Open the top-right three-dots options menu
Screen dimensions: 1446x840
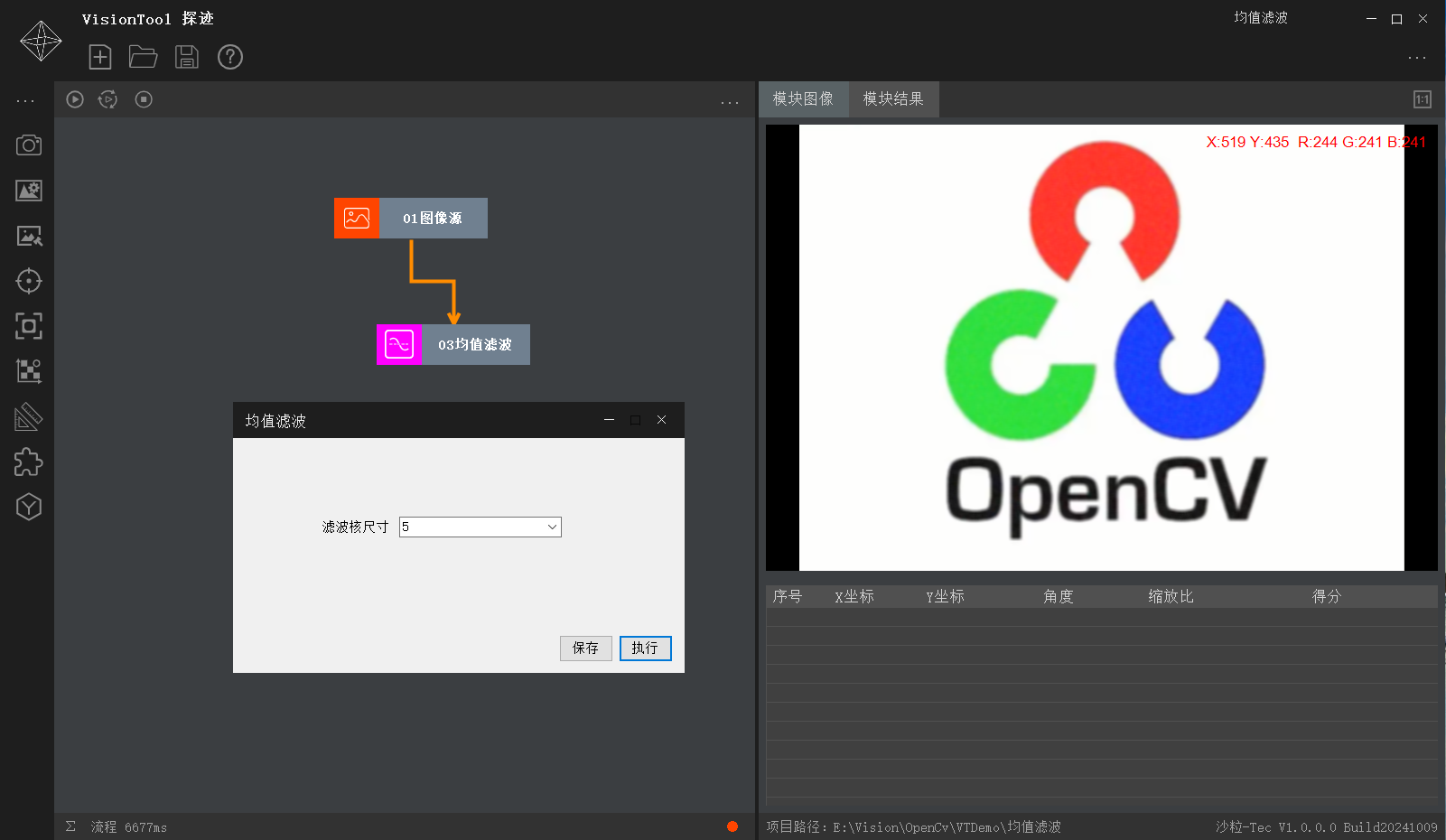tap(1417, 58)
